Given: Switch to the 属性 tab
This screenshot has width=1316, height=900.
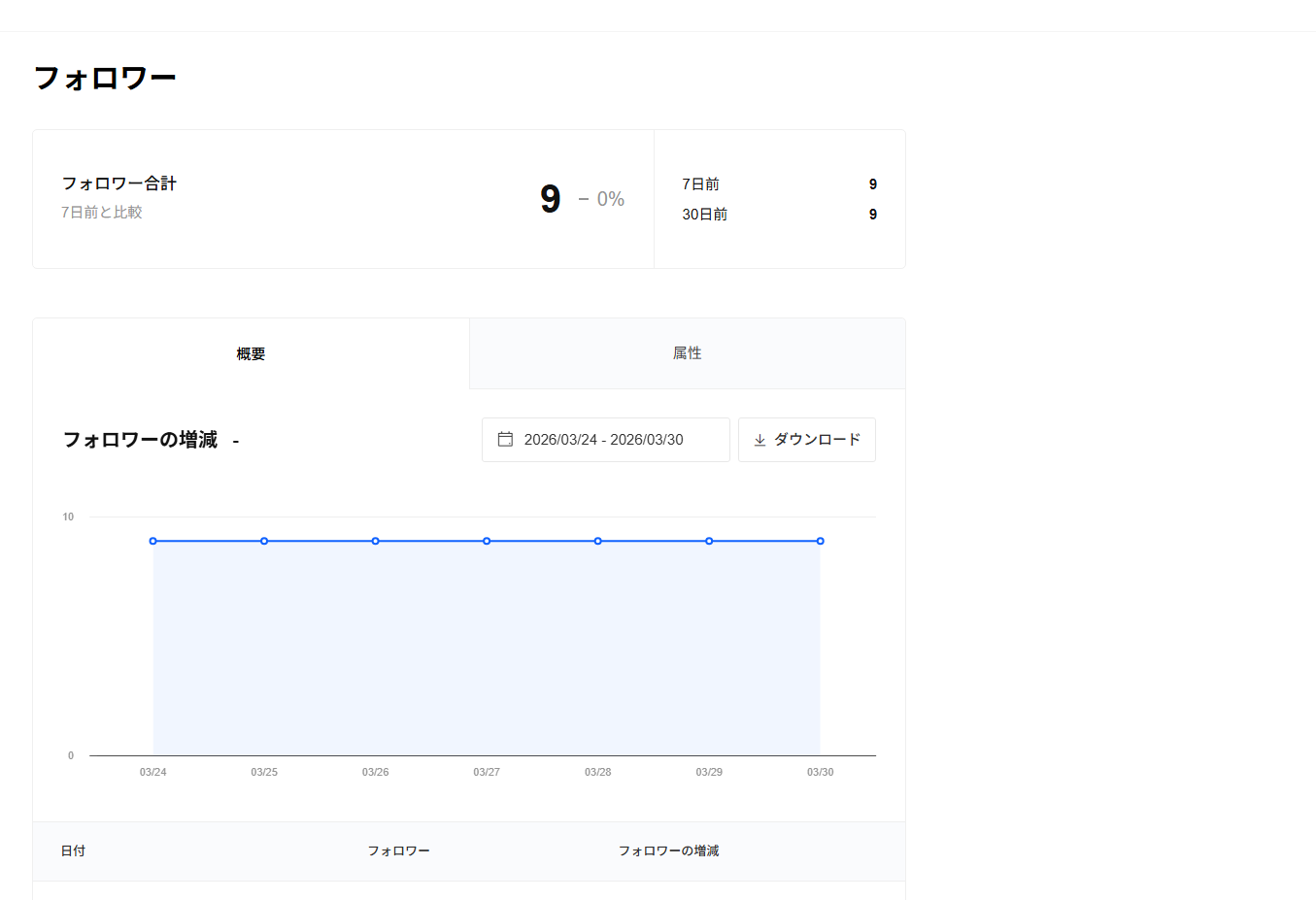Looking at the screenshot, I should tap(687, 353).
